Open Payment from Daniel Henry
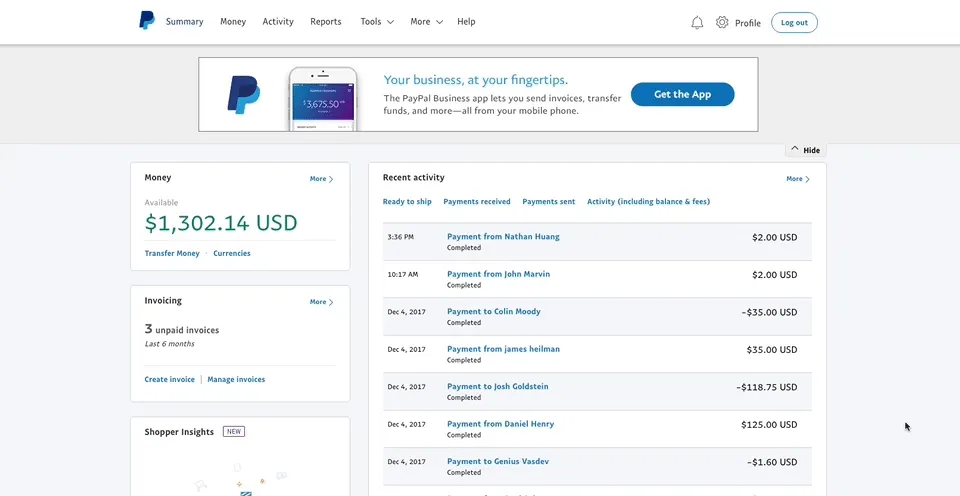 [x=500, y=424]
